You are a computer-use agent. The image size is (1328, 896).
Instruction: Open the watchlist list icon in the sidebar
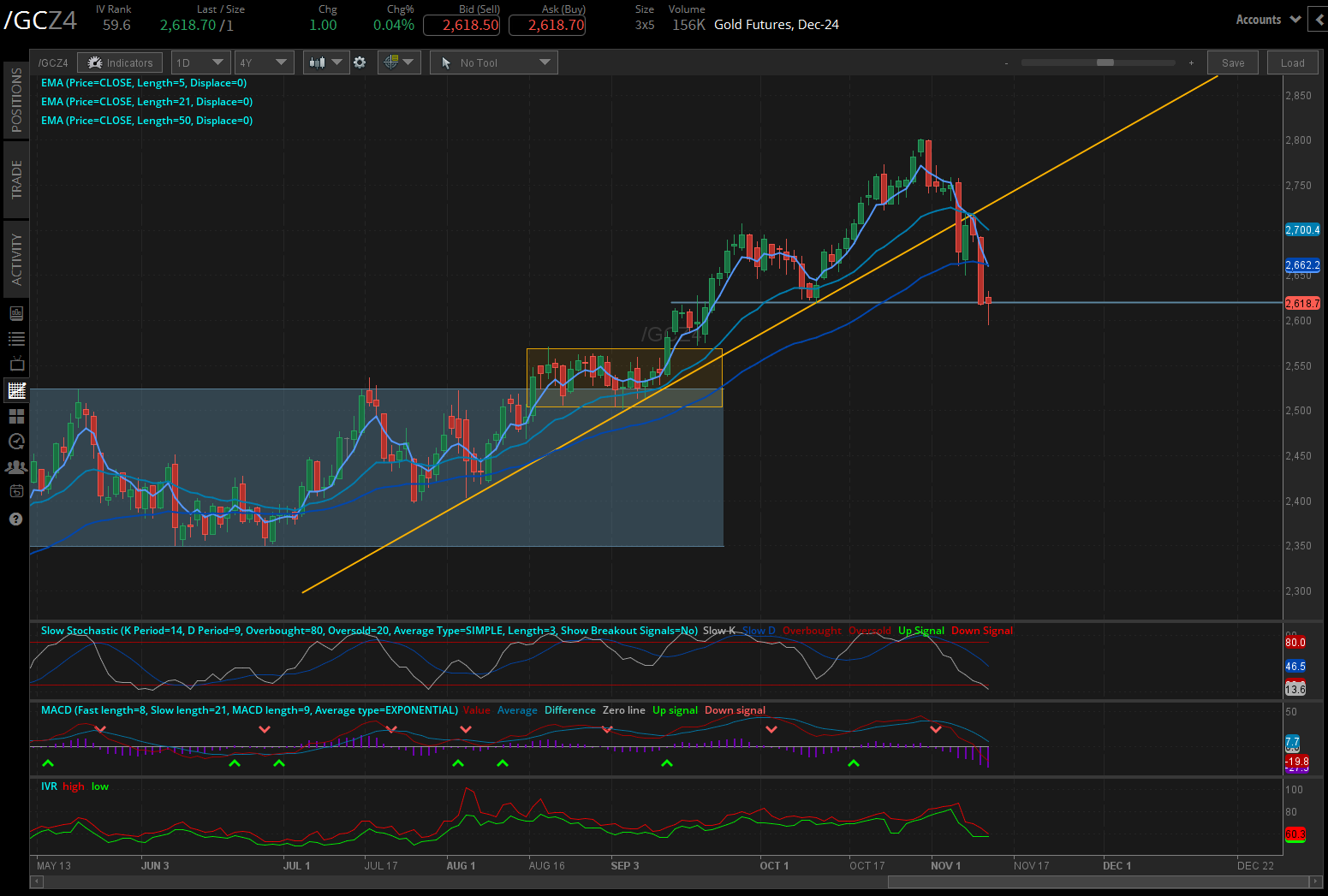point(16,339)
